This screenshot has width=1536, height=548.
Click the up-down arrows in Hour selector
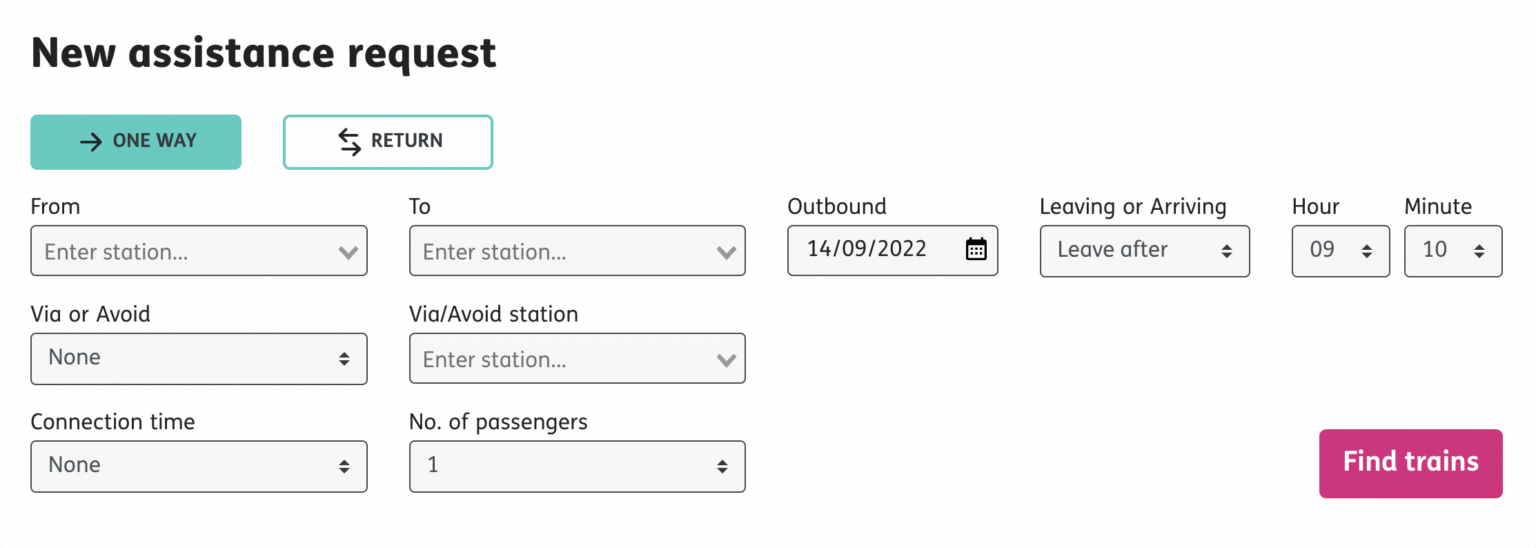coord(1367,251)
